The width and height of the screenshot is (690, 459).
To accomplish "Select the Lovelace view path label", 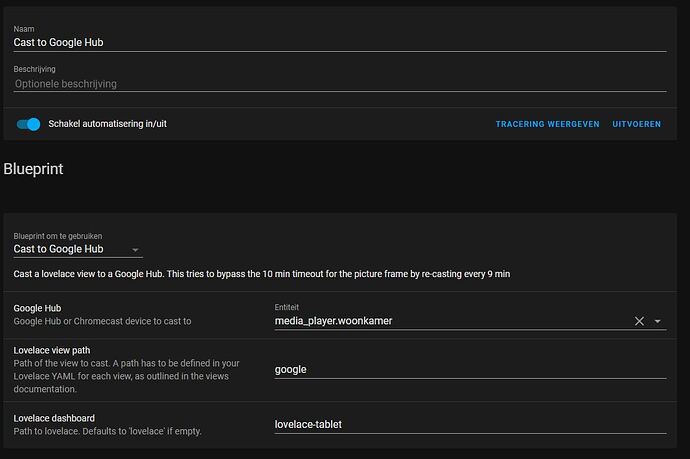I will coord(52,350).
